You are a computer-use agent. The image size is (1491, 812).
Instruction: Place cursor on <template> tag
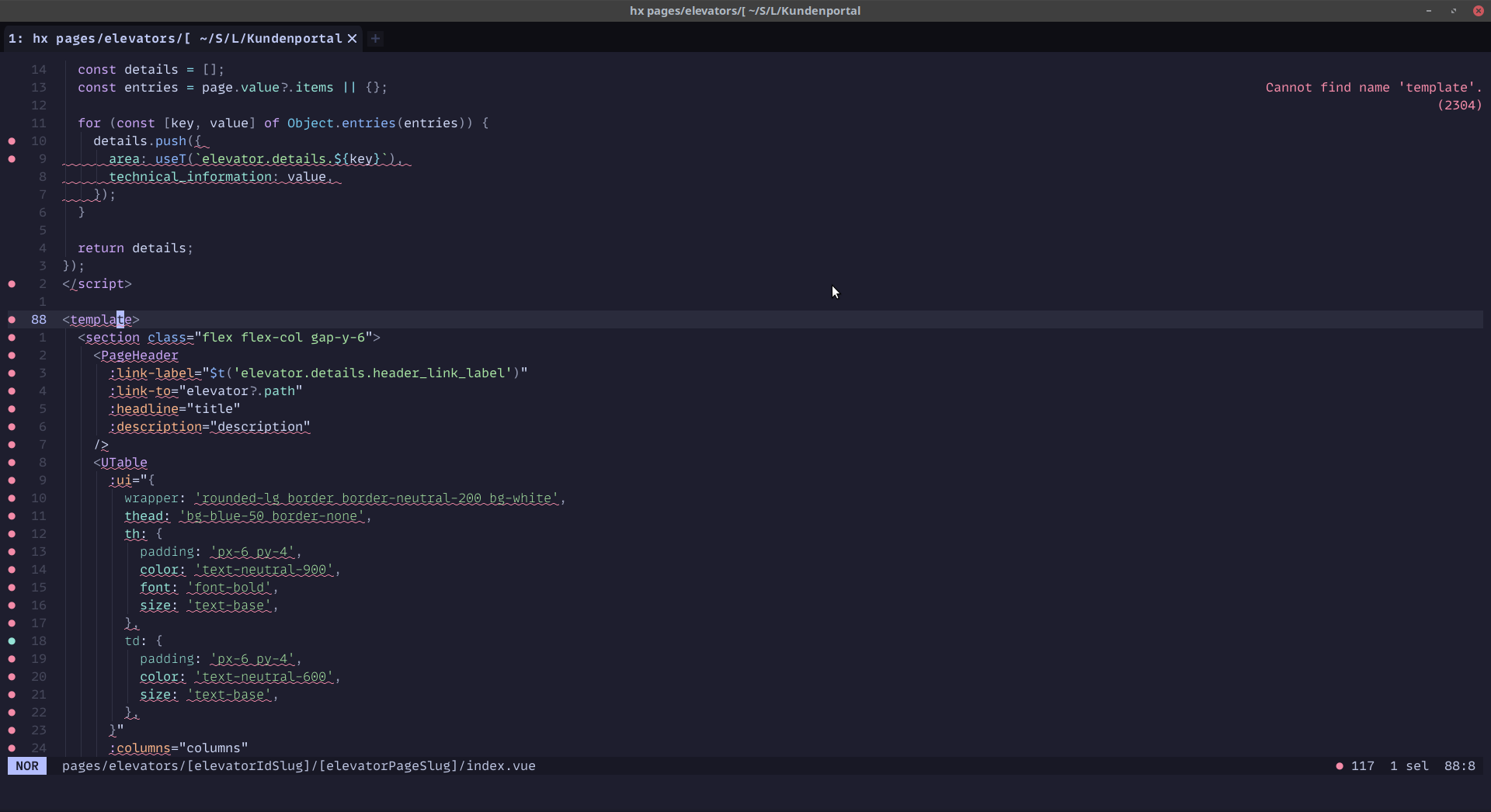[x=101, y=320]
